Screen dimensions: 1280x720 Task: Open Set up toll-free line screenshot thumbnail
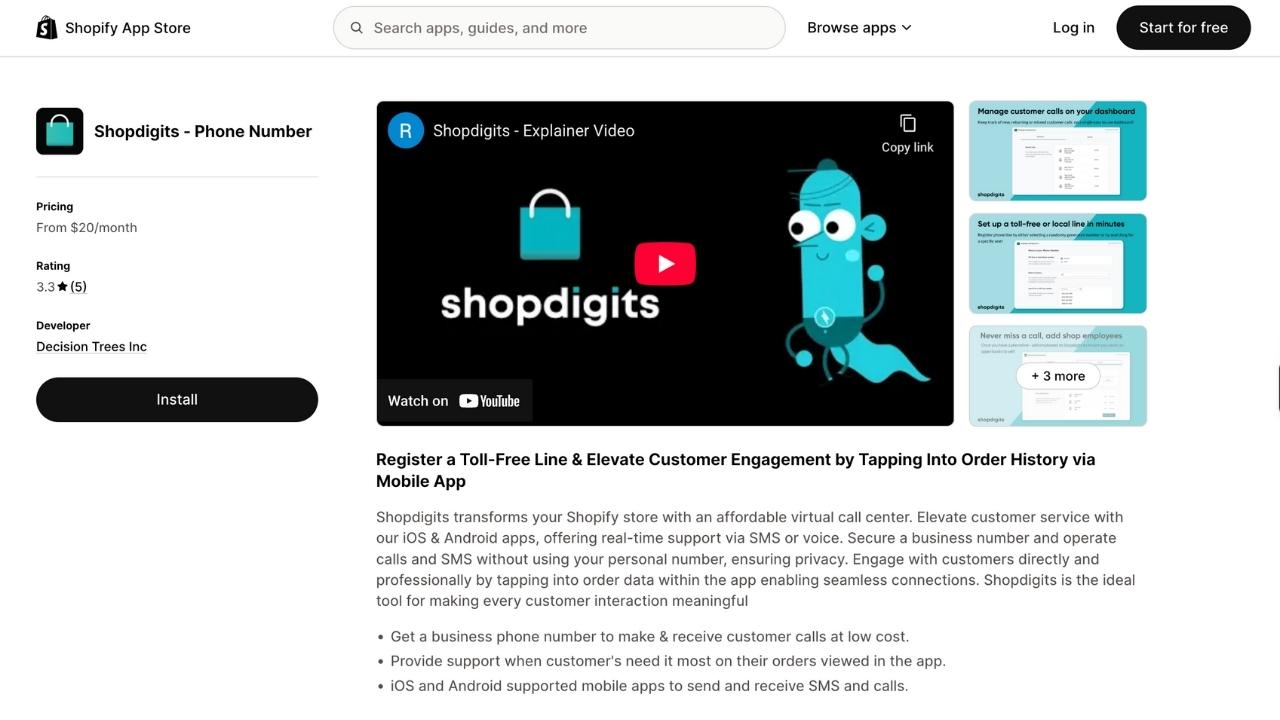pyautogui.click(x=1058, y=263)
